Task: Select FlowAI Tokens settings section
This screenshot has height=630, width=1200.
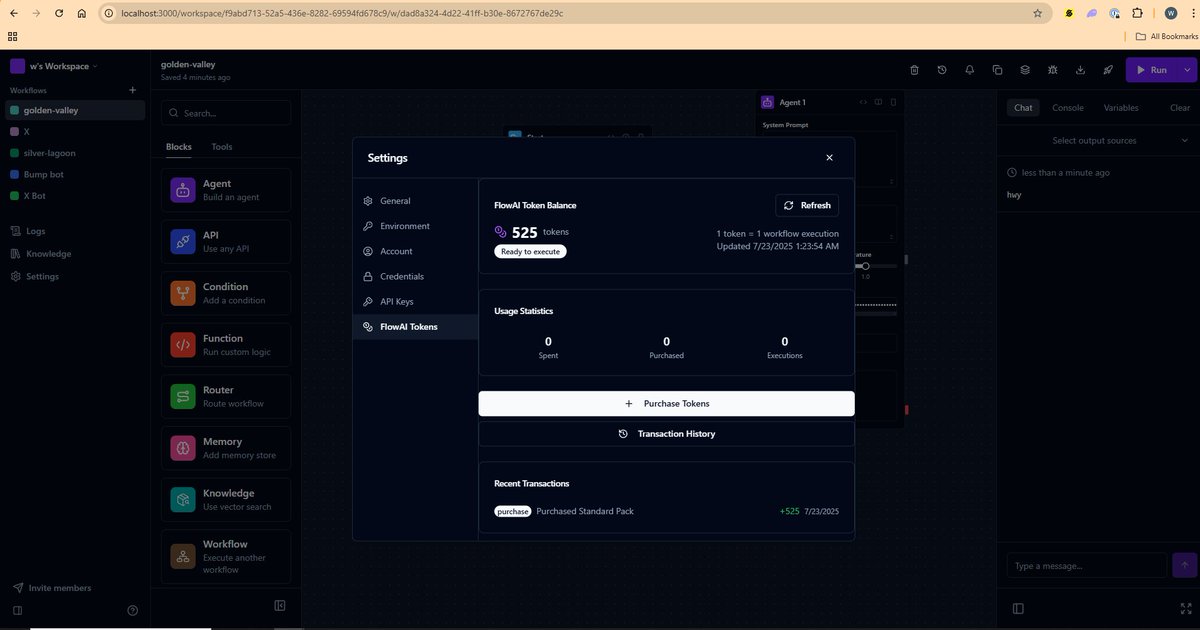Action: 415,327
